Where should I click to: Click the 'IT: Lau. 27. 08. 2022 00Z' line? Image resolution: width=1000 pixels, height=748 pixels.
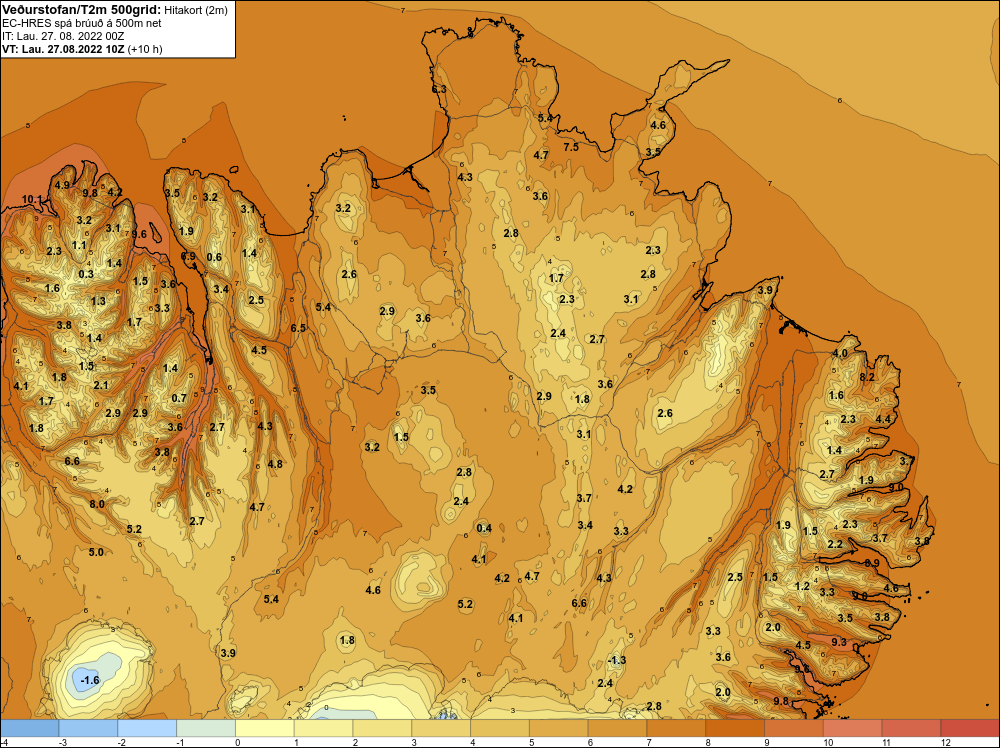tap(63, 36)
